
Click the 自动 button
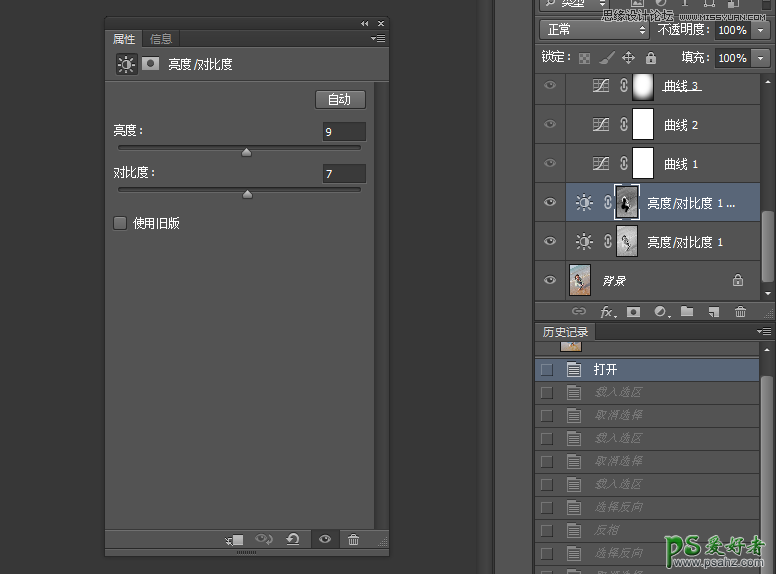point(340,99)
